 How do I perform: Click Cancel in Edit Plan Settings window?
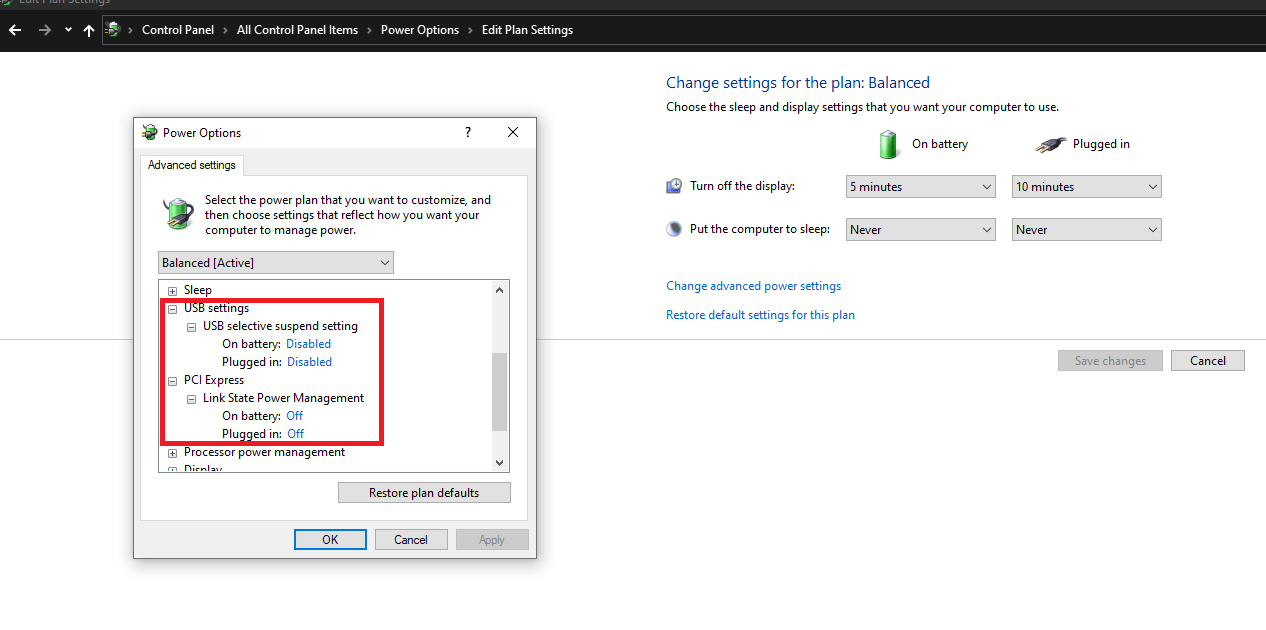(1208, 361)
